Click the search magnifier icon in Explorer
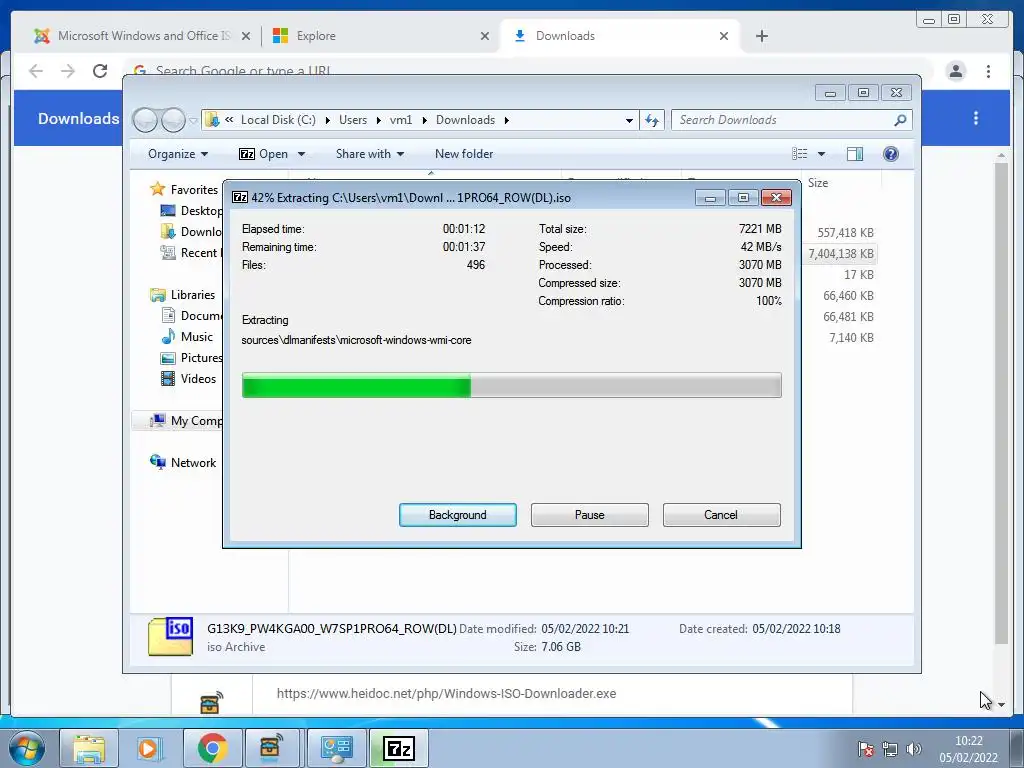This screenshot has width=1024, height=768. click(900, 120)
